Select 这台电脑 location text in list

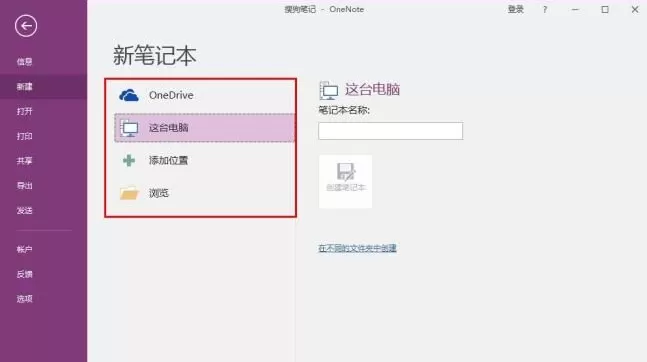169,128
